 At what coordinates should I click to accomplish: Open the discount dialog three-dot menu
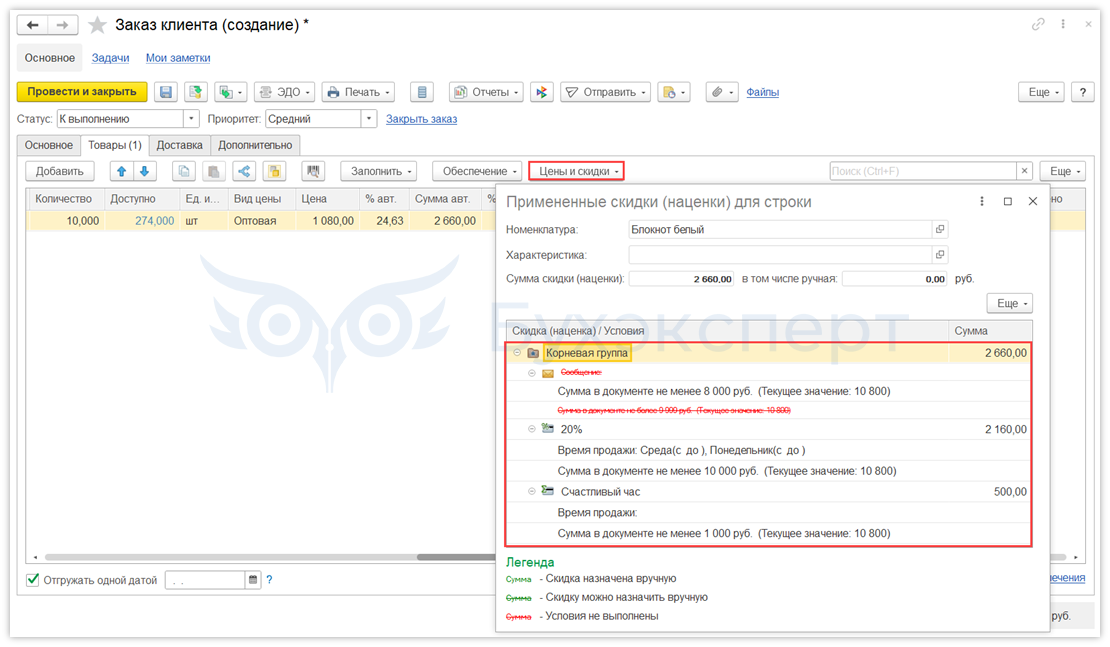[982, 202]
